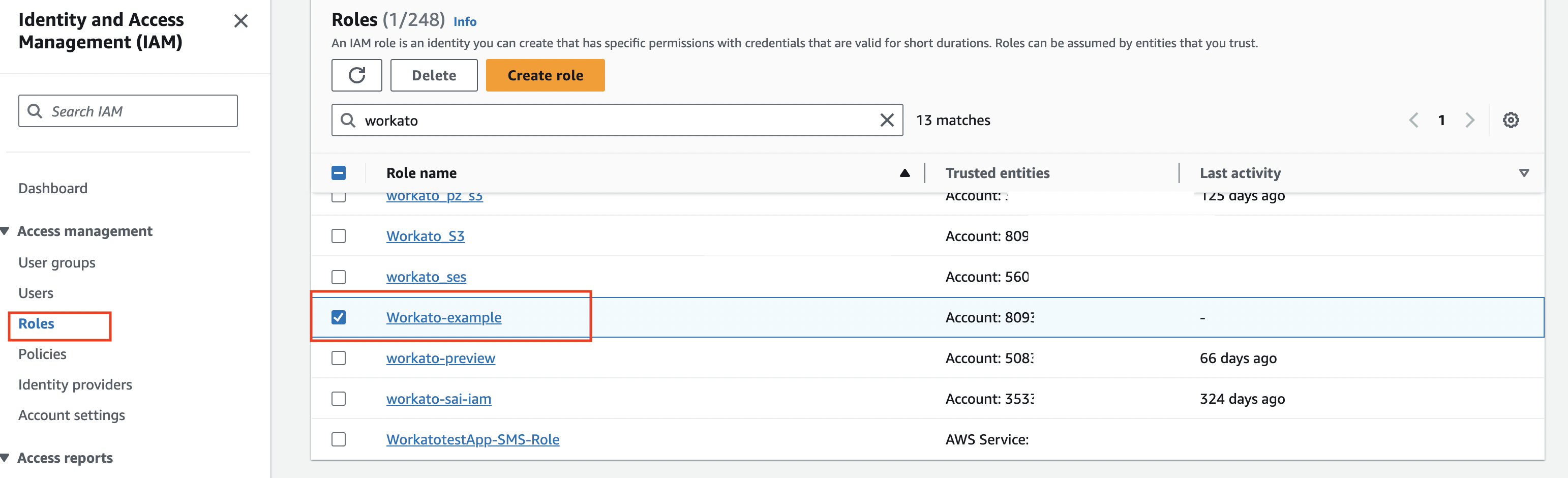Uncheck the Workato-example role checkbox
This screenshot has width=1568, height=478.
339,317
